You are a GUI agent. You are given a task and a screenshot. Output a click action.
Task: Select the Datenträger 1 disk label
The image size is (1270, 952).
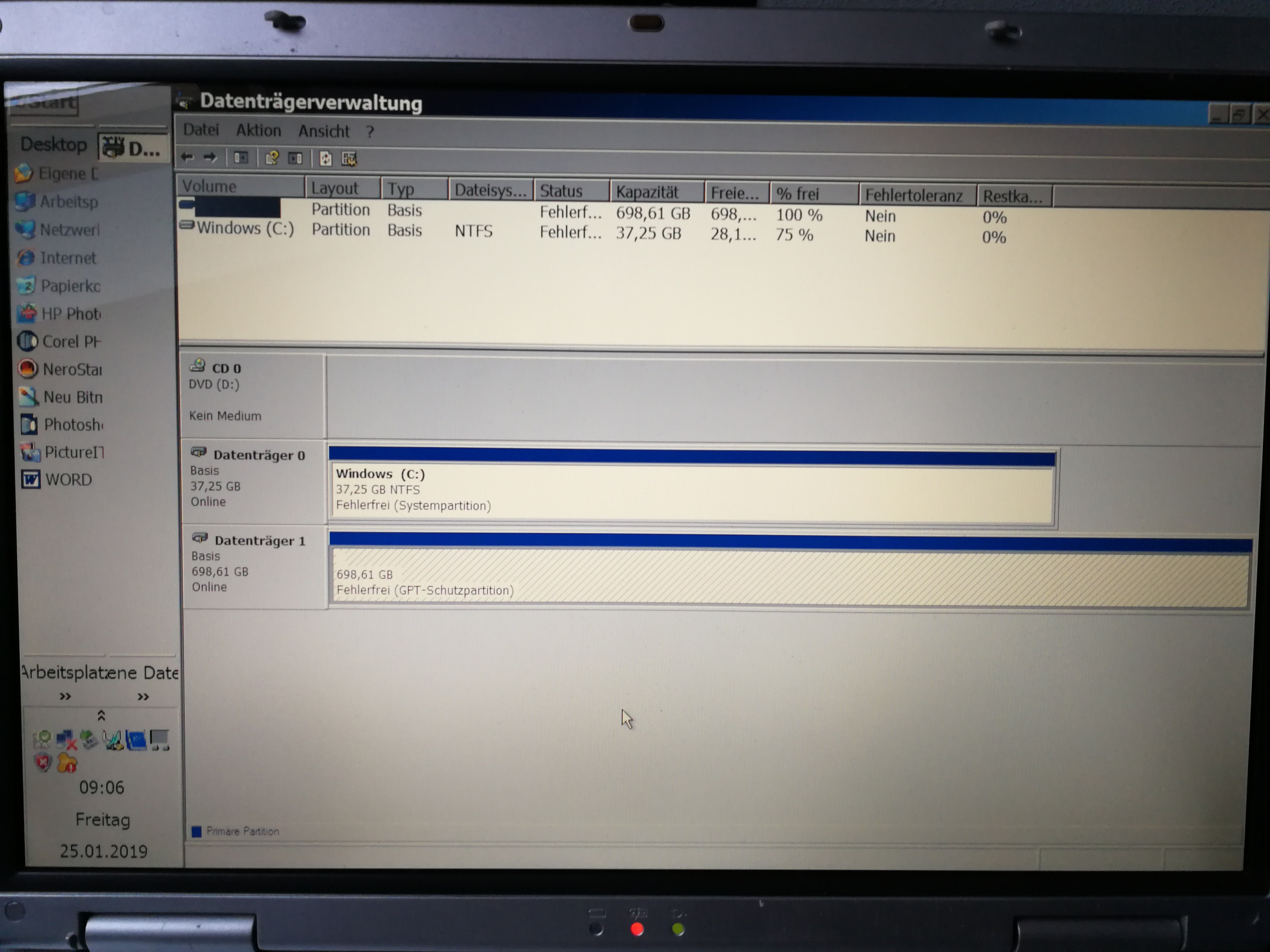[255, 567]
